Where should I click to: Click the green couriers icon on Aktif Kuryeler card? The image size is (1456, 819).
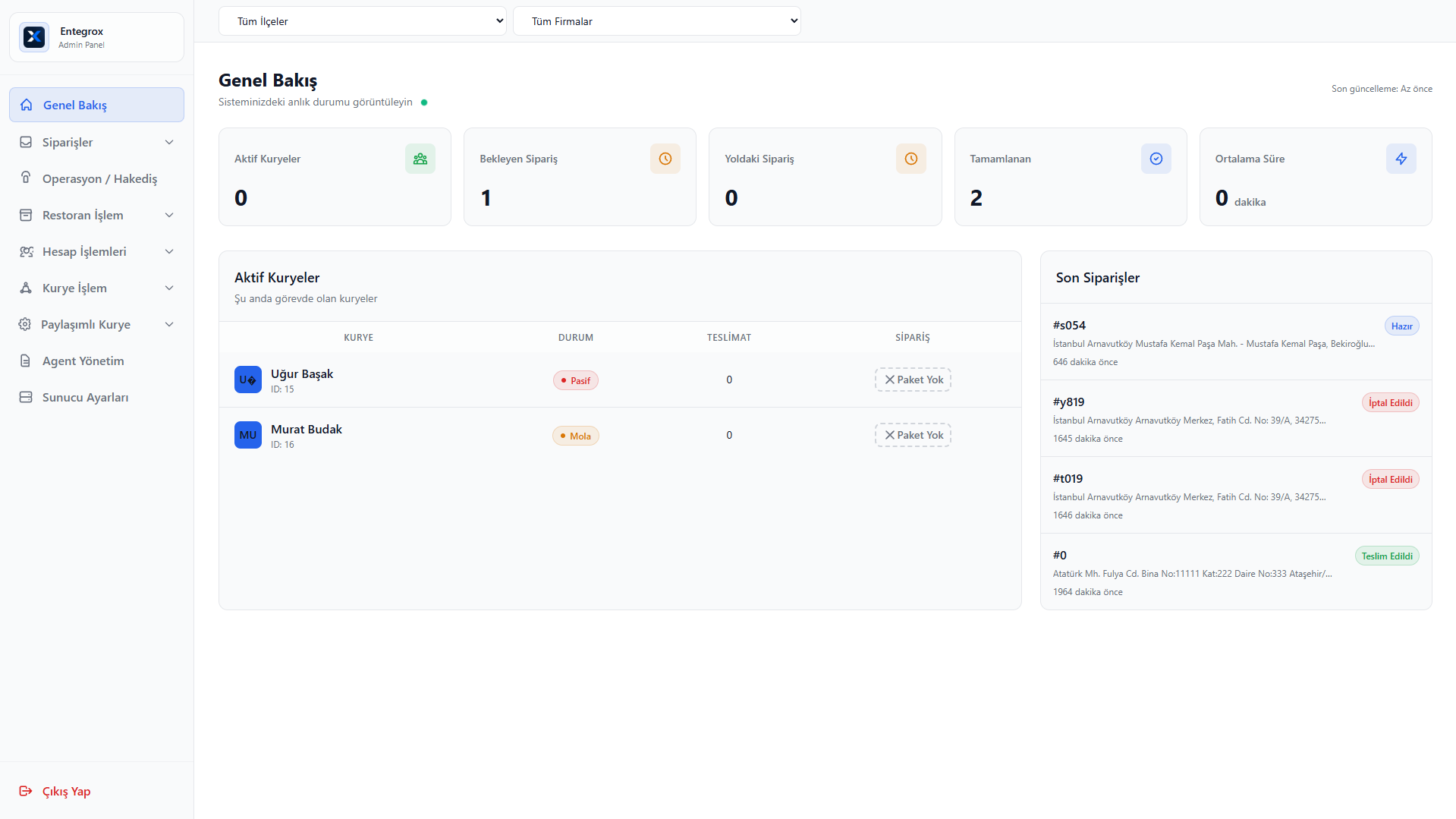pyautogui.click(x=420, y=159)
